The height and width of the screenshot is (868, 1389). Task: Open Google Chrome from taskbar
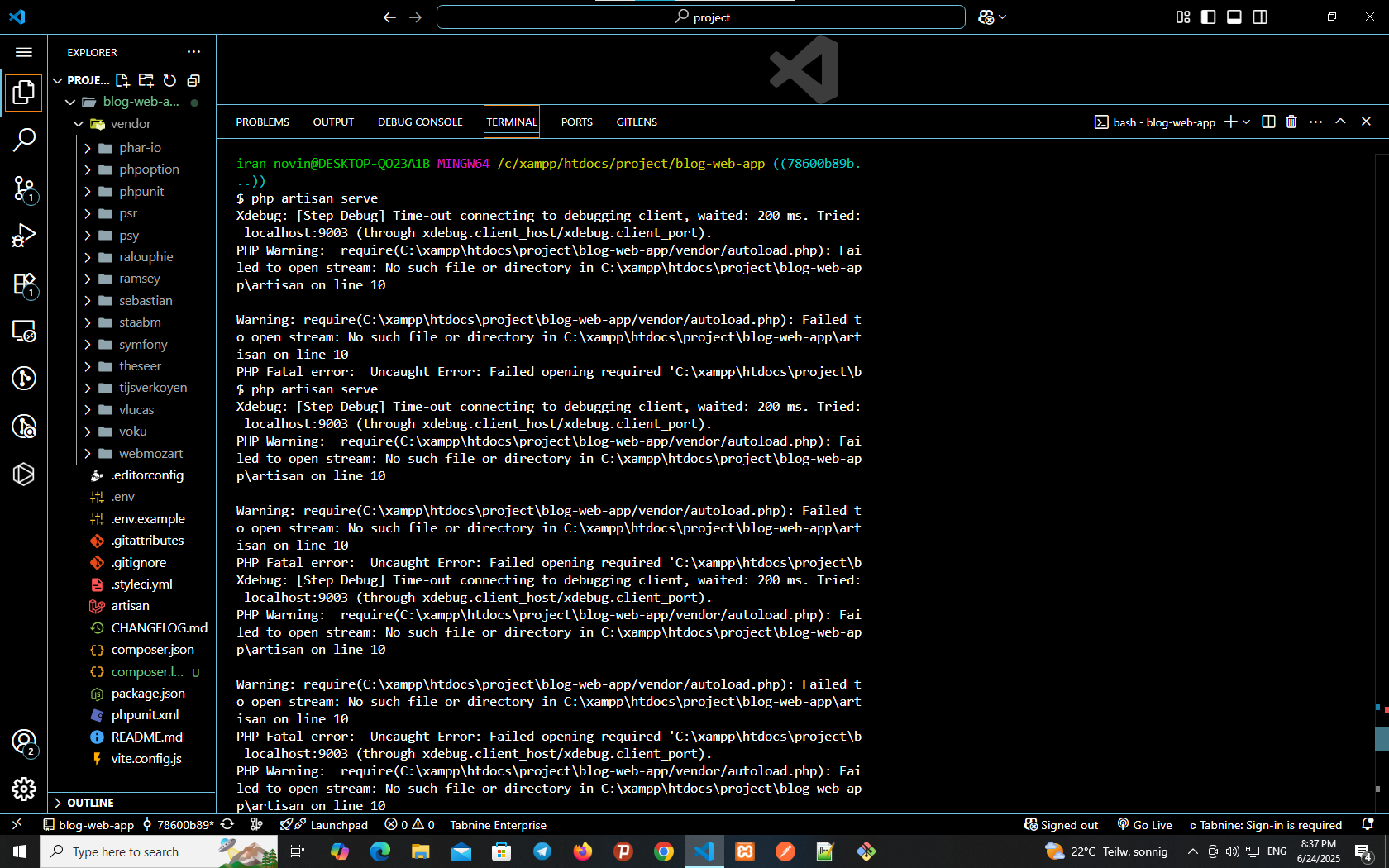click(x=664, y=851)
